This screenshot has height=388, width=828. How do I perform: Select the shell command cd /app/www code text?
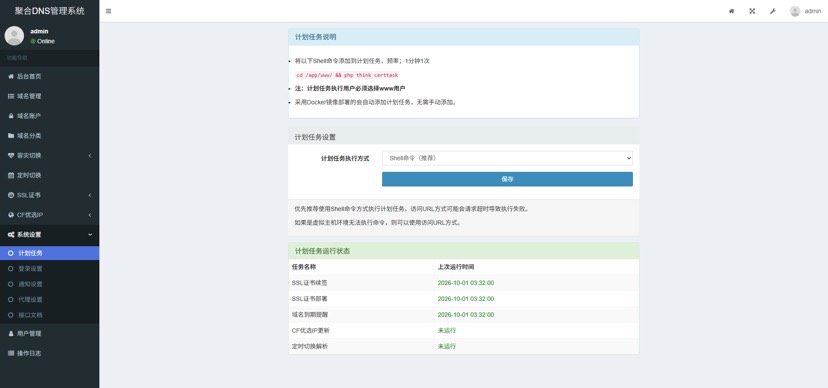point(347,75)
